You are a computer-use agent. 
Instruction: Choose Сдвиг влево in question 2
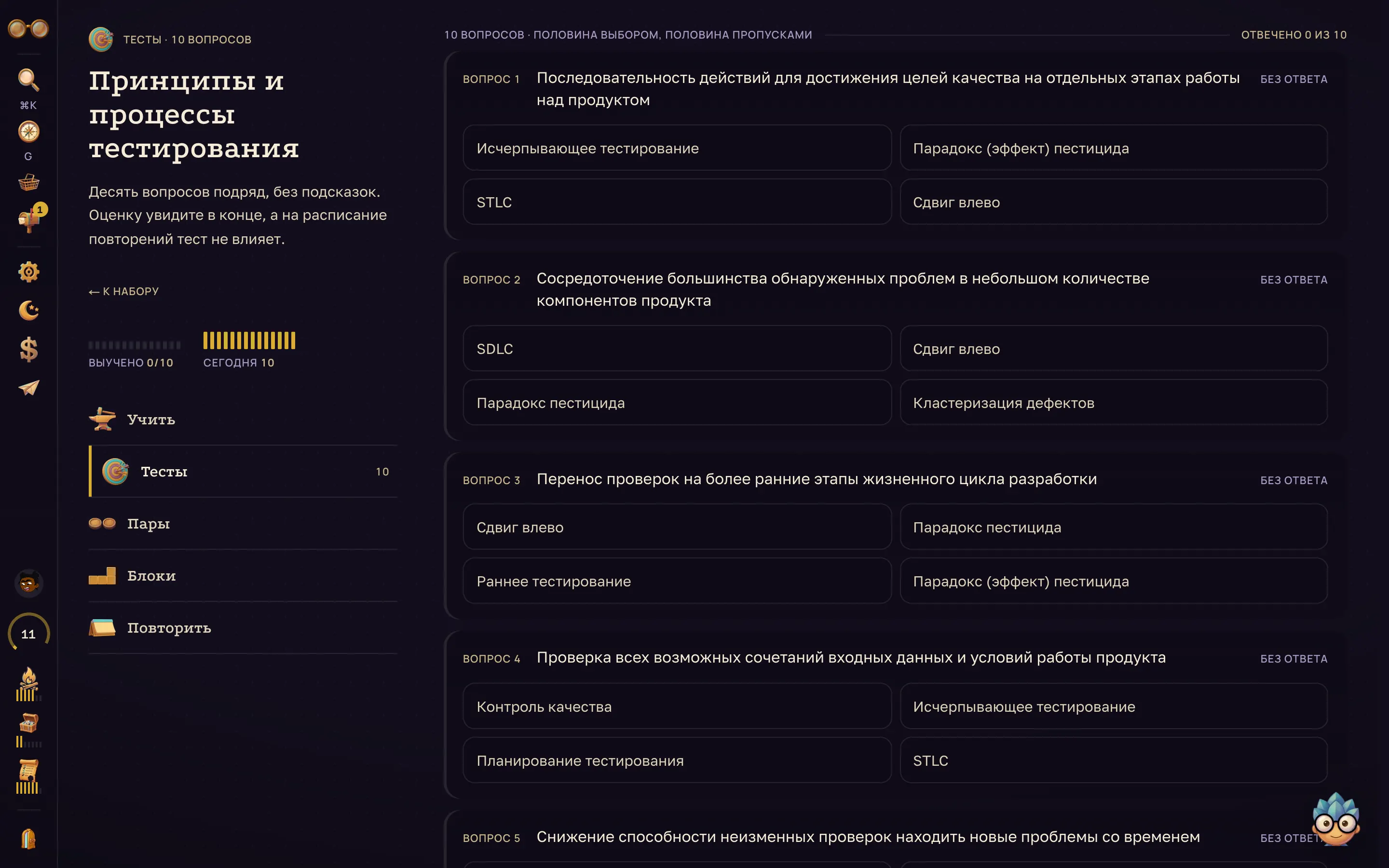coord(1114,349)
